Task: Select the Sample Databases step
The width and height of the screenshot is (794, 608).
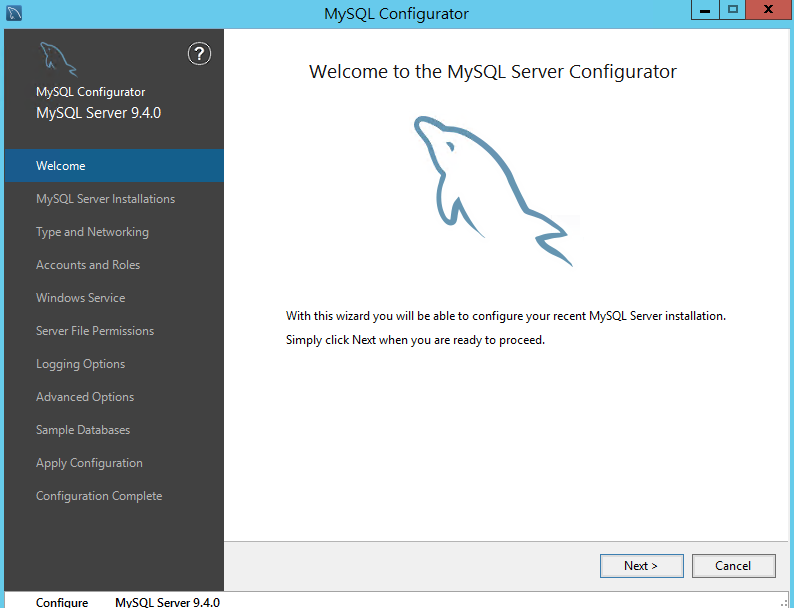Action: (x=83, y=430)
